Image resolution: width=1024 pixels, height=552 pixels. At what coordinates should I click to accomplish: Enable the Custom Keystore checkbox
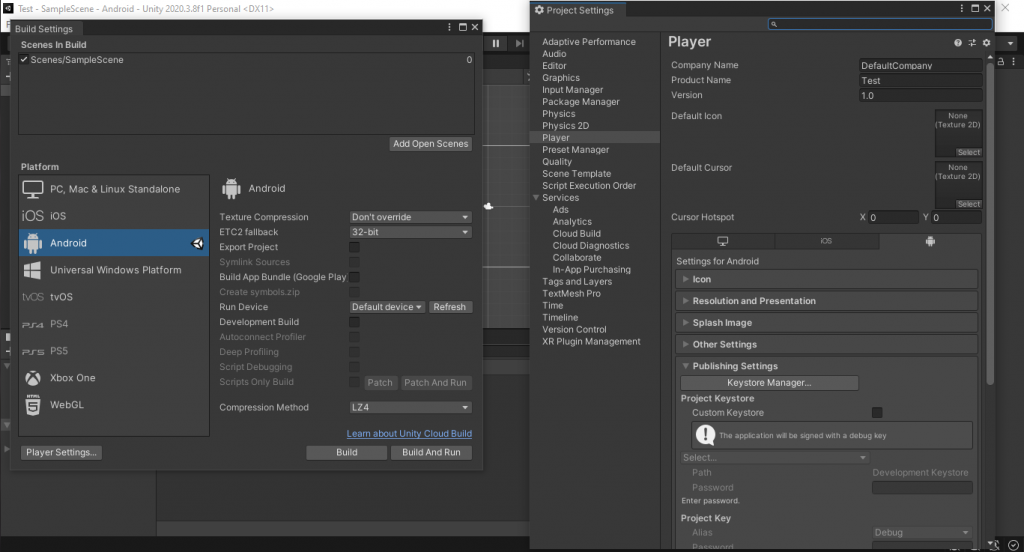[877, 412]
